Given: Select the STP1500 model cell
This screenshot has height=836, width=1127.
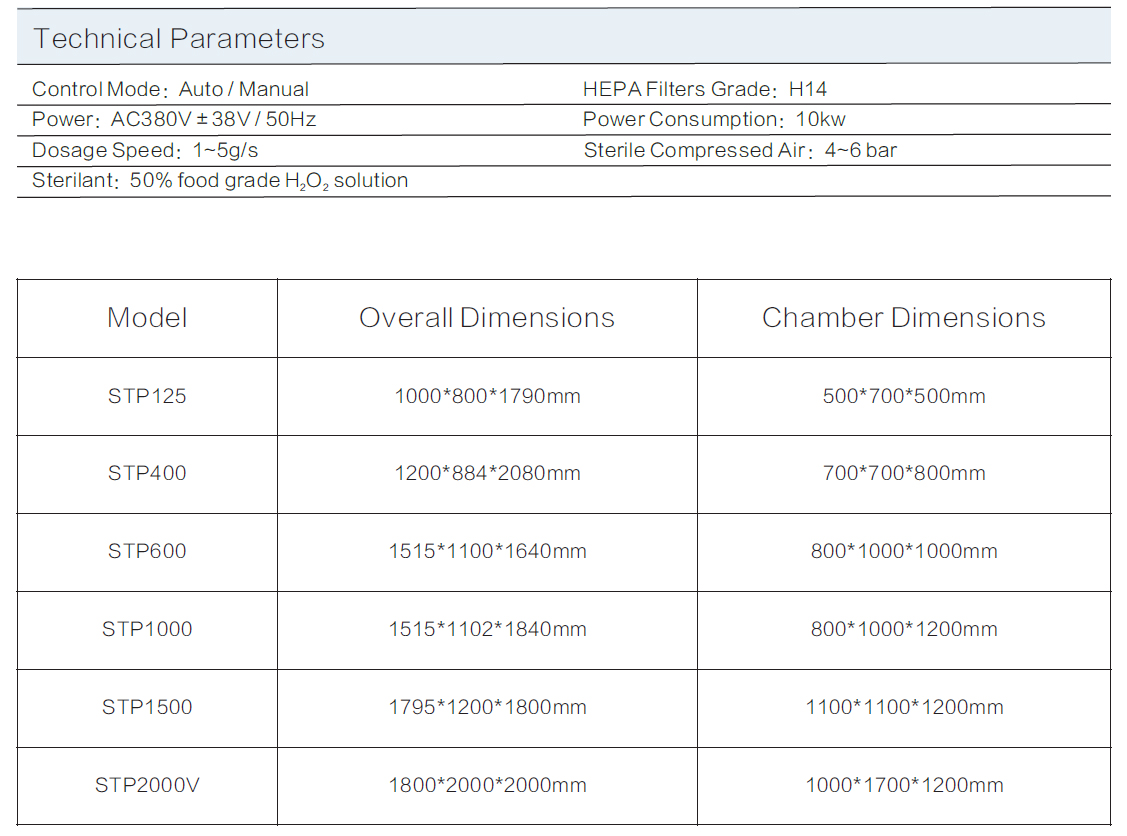Looking at the screenshot, I should (147, 707).
